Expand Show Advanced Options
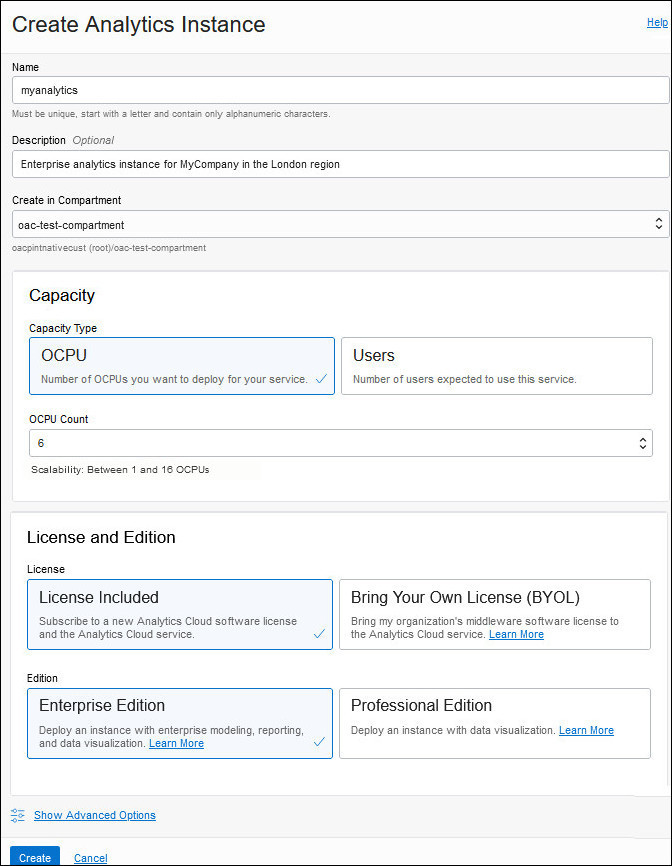672x866 pixels. (94, 815)
